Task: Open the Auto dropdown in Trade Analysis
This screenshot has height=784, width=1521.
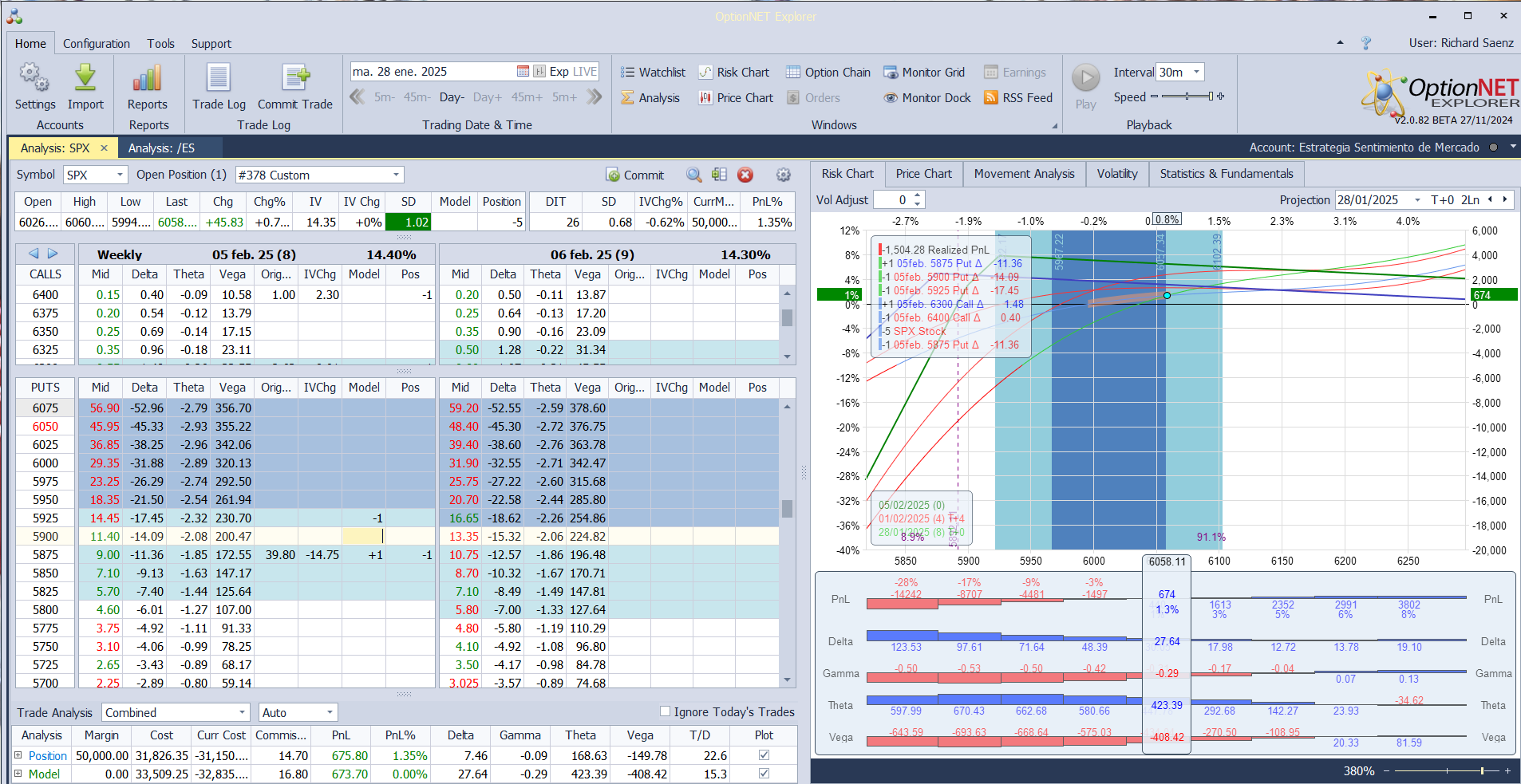Action: tap(330, 712)
